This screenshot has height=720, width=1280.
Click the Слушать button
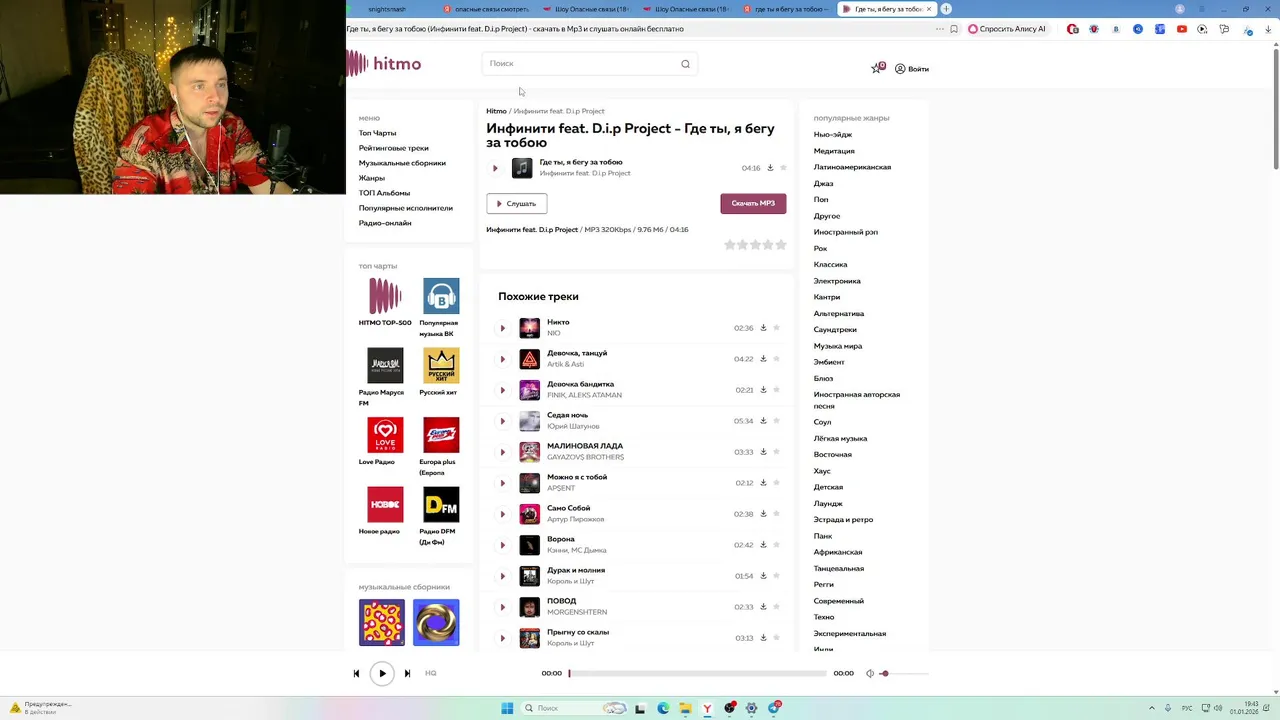coord(516,204)
